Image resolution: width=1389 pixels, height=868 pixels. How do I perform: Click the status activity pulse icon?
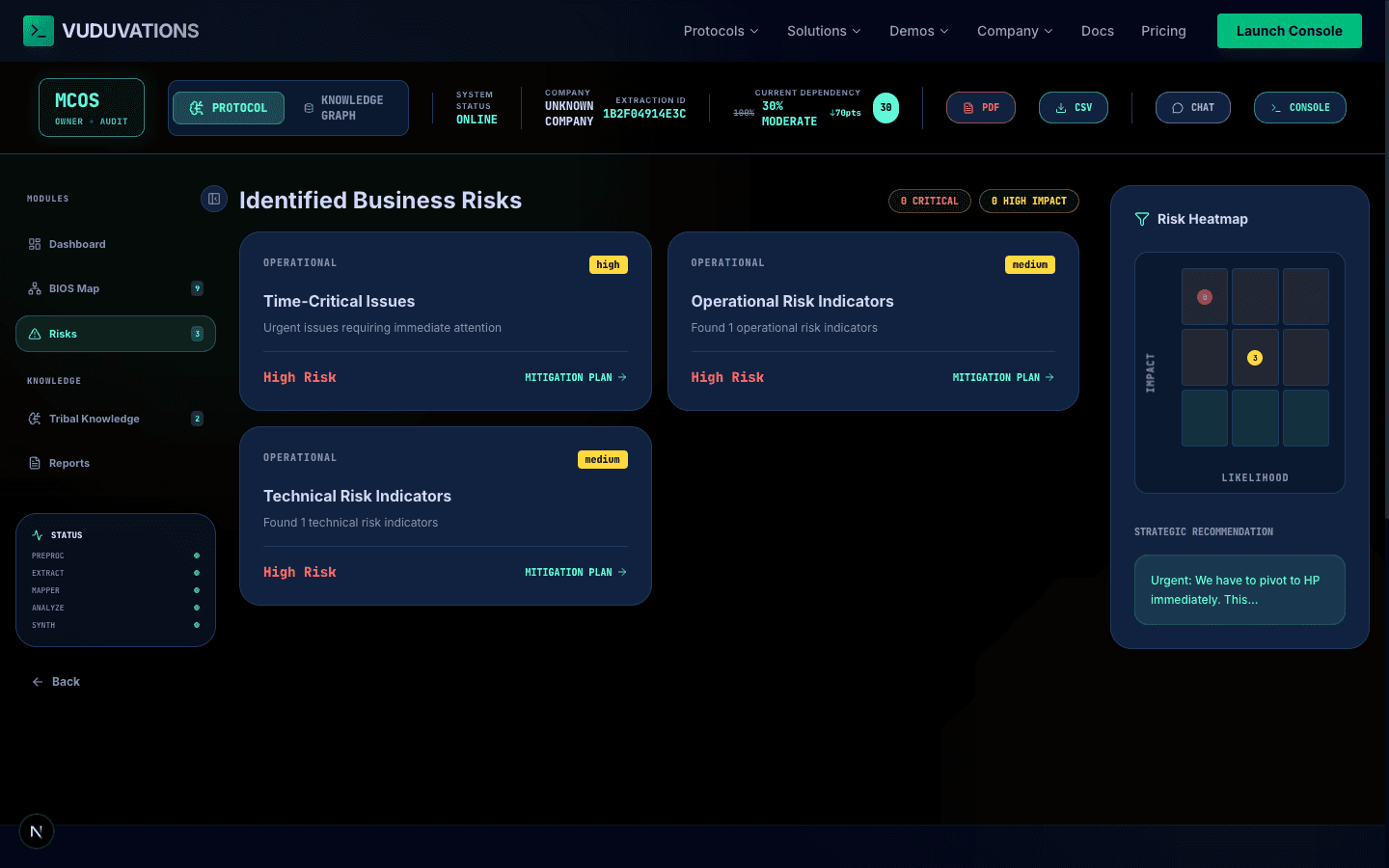tap(38, 535)
